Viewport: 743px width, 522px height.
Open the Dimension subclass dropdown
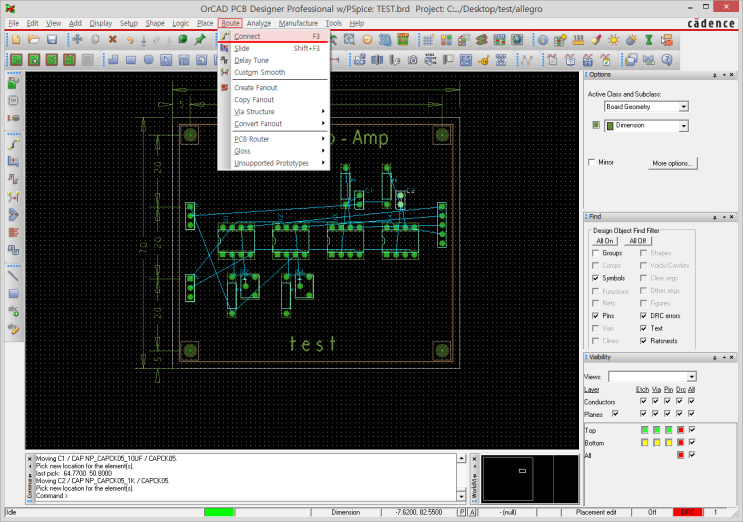pos(683,126)
